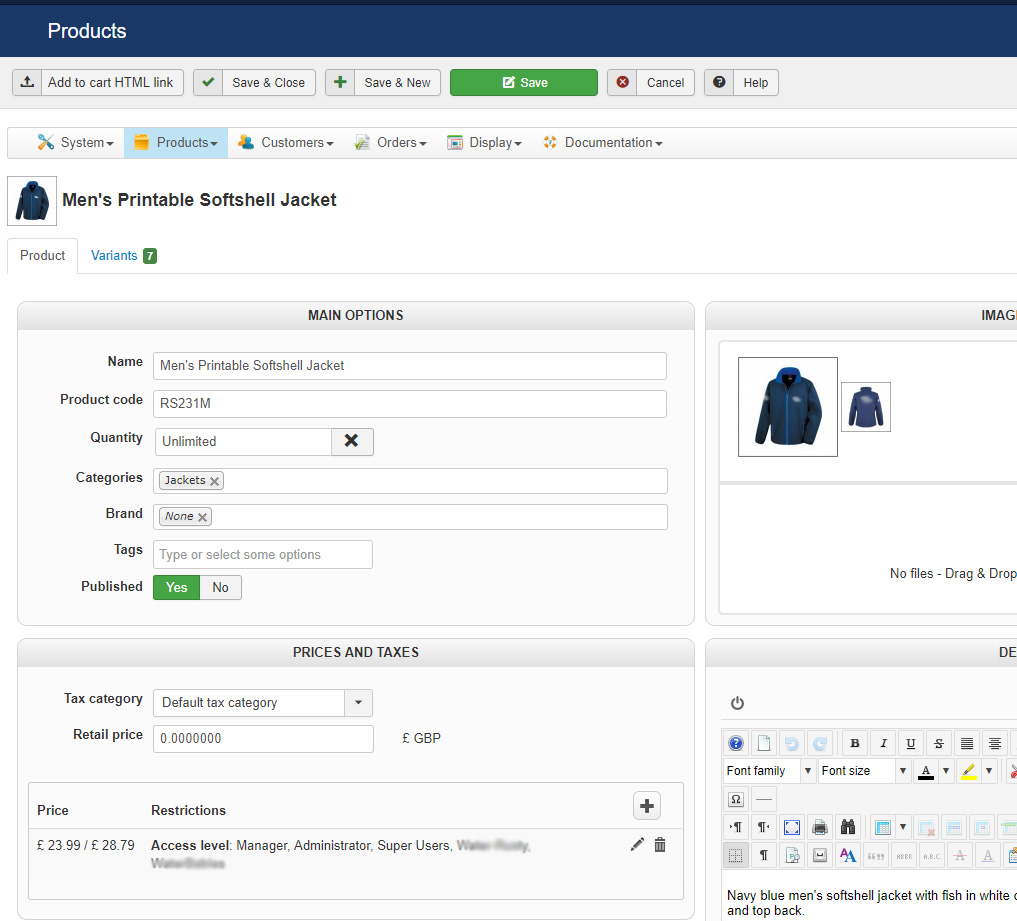Image resolution: width=1017 pixels, height=921 pixels.
Task: Click the Italic formatting icon
Action: coord(882,743)
